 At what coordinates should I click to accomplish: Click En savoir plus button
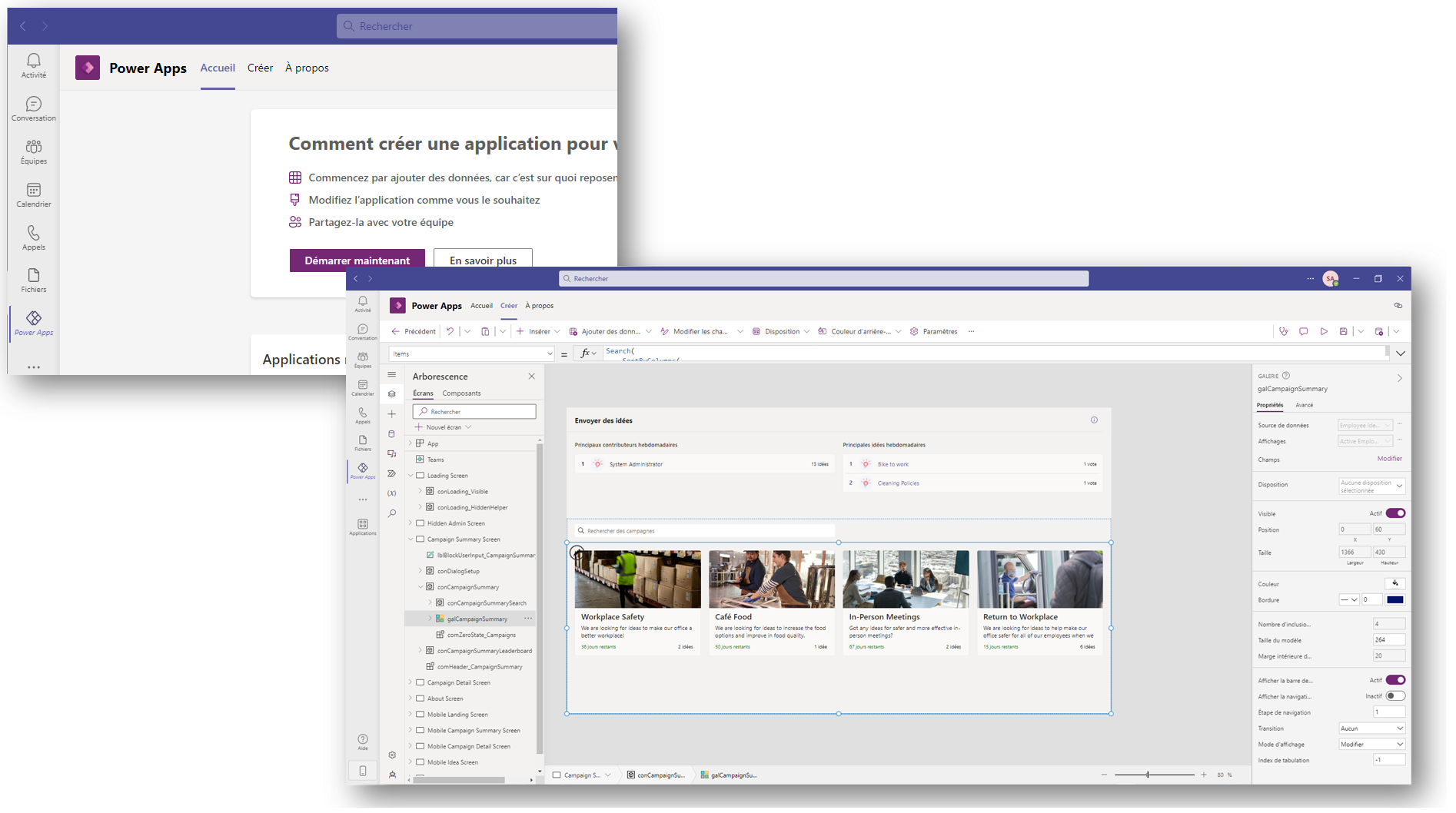pos(483,260)
